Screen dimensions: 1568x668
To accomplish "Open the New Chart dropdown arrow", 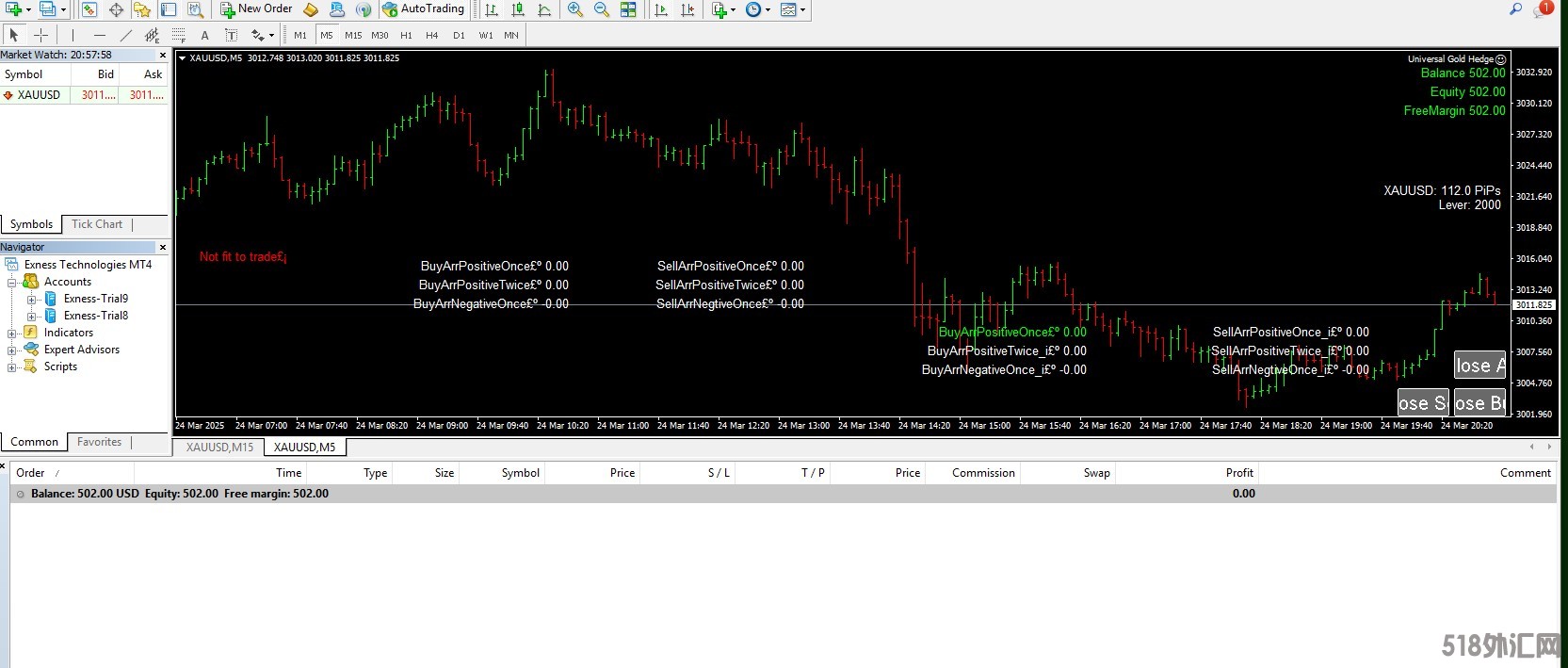I will [29, 10].
